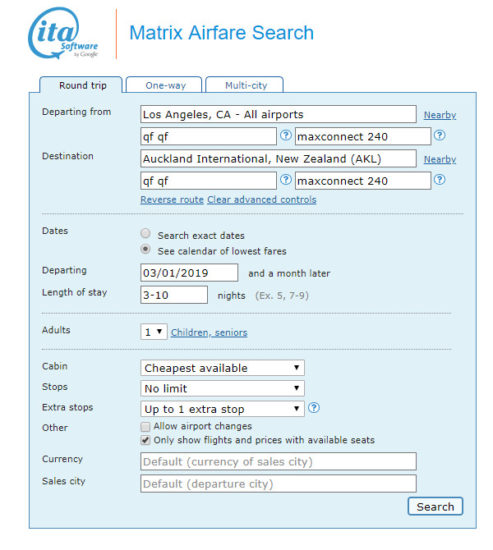The image size is (493, 550).
Task: Click the Departing date input field
Action: 189,273
